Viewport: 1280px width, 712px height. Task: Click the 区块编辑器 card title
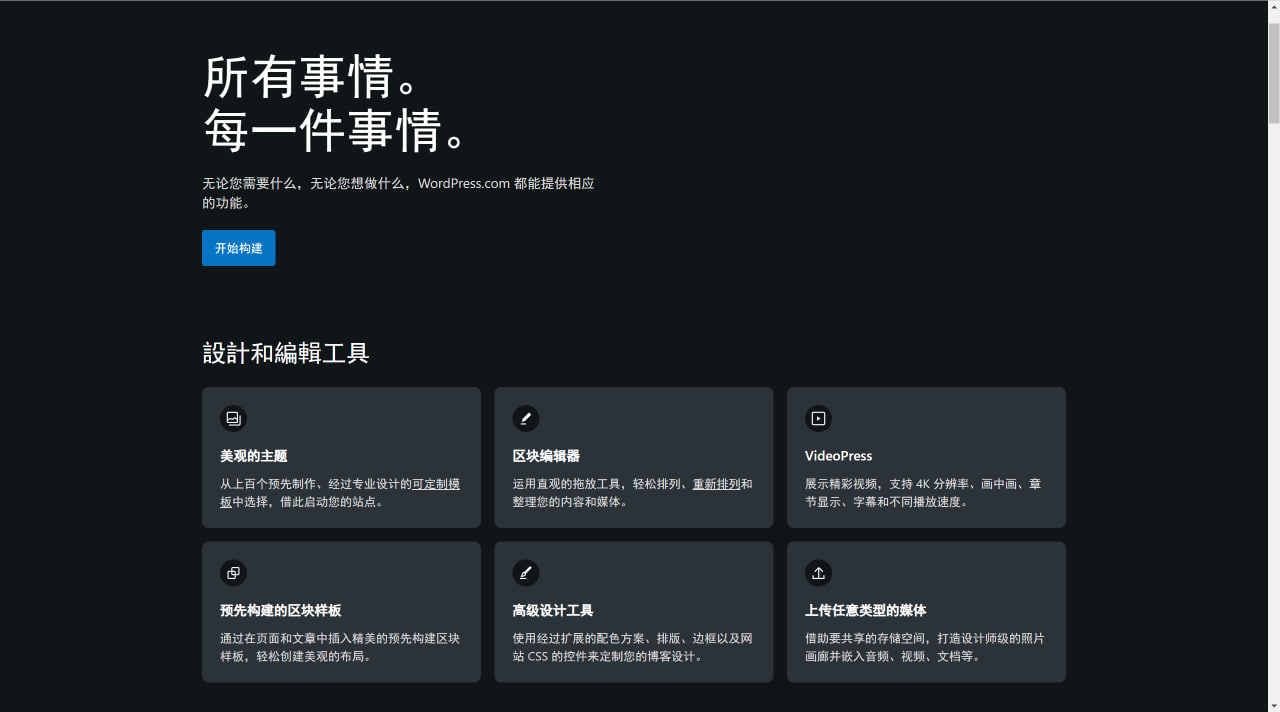[546, 456]
